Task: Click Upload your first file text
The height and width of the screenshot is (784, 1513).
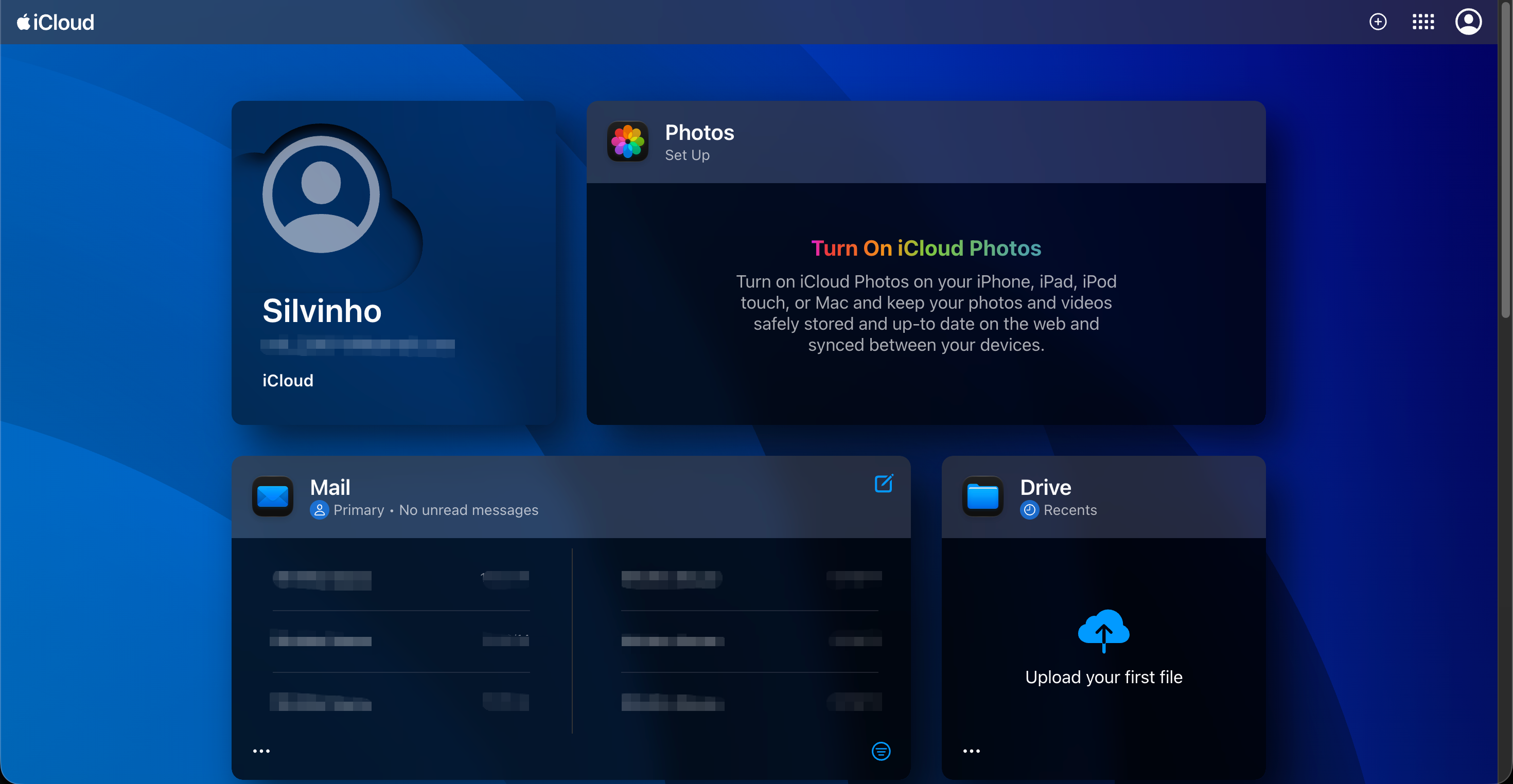Action: tap(1104, 677)
